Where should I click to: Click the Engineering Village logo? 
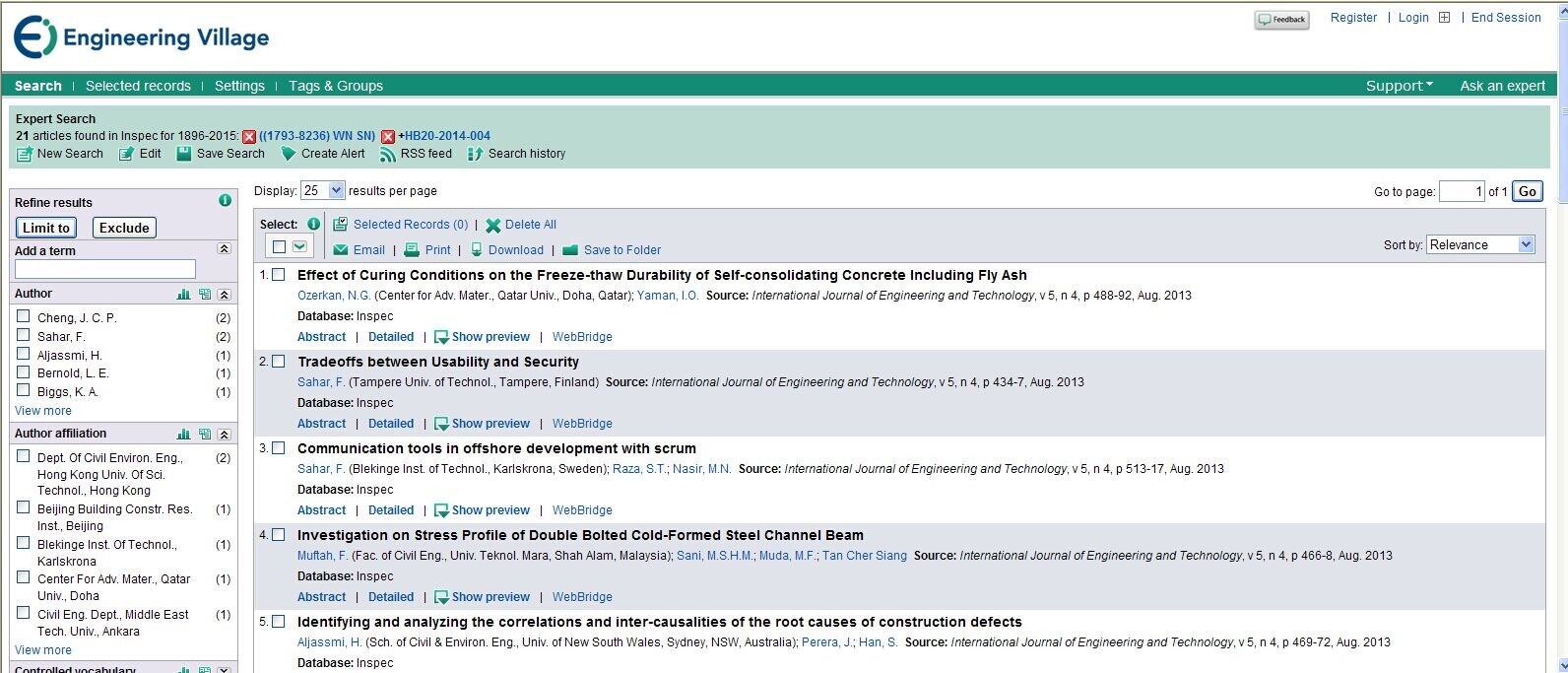pos(141,37)
